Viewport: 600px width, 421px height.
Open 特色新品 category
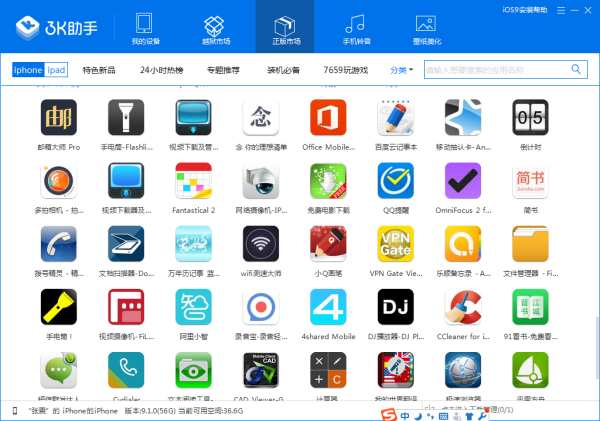tap(99, 70)
